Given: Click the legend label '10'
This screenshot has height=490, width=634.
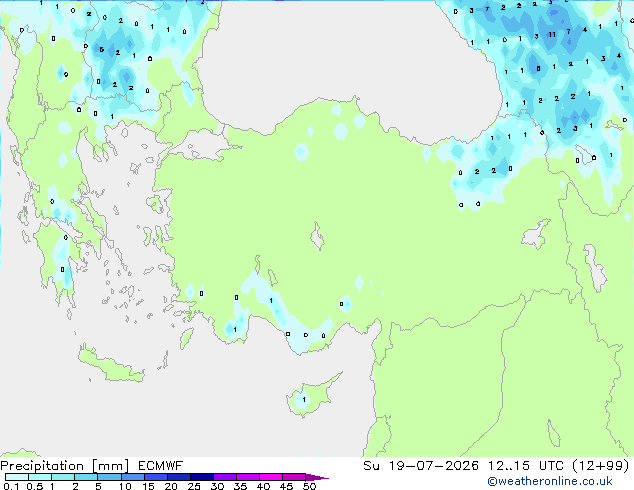Looking at the screenshot, I should pos(125,486).
